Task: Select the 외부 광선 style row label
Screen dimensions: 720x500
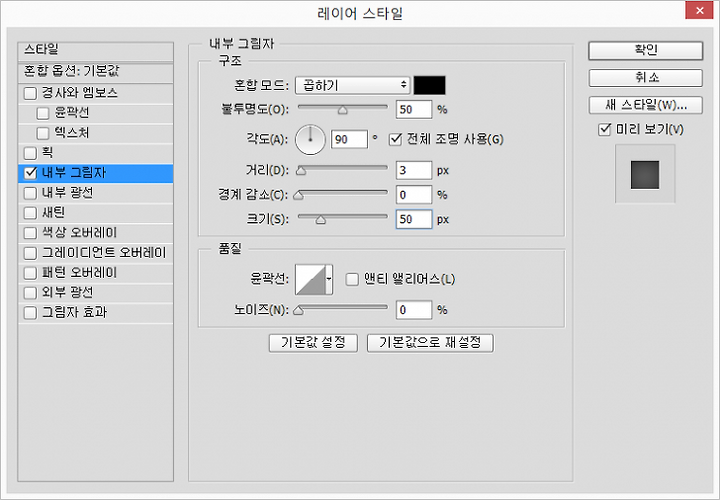Action: pyautogui.click(x=68, y=293)
